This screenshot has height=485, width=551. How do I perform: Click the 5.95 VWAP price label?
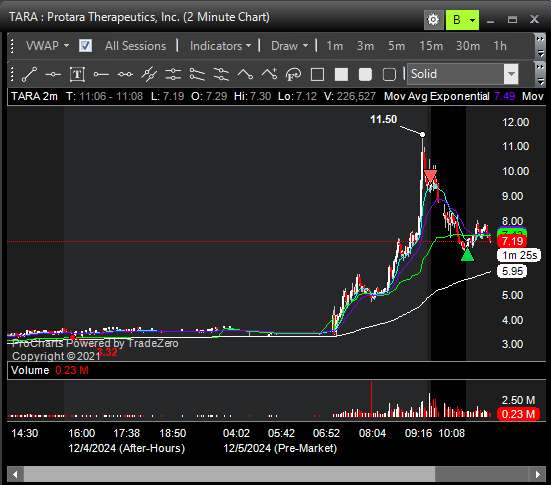[512, 271]
